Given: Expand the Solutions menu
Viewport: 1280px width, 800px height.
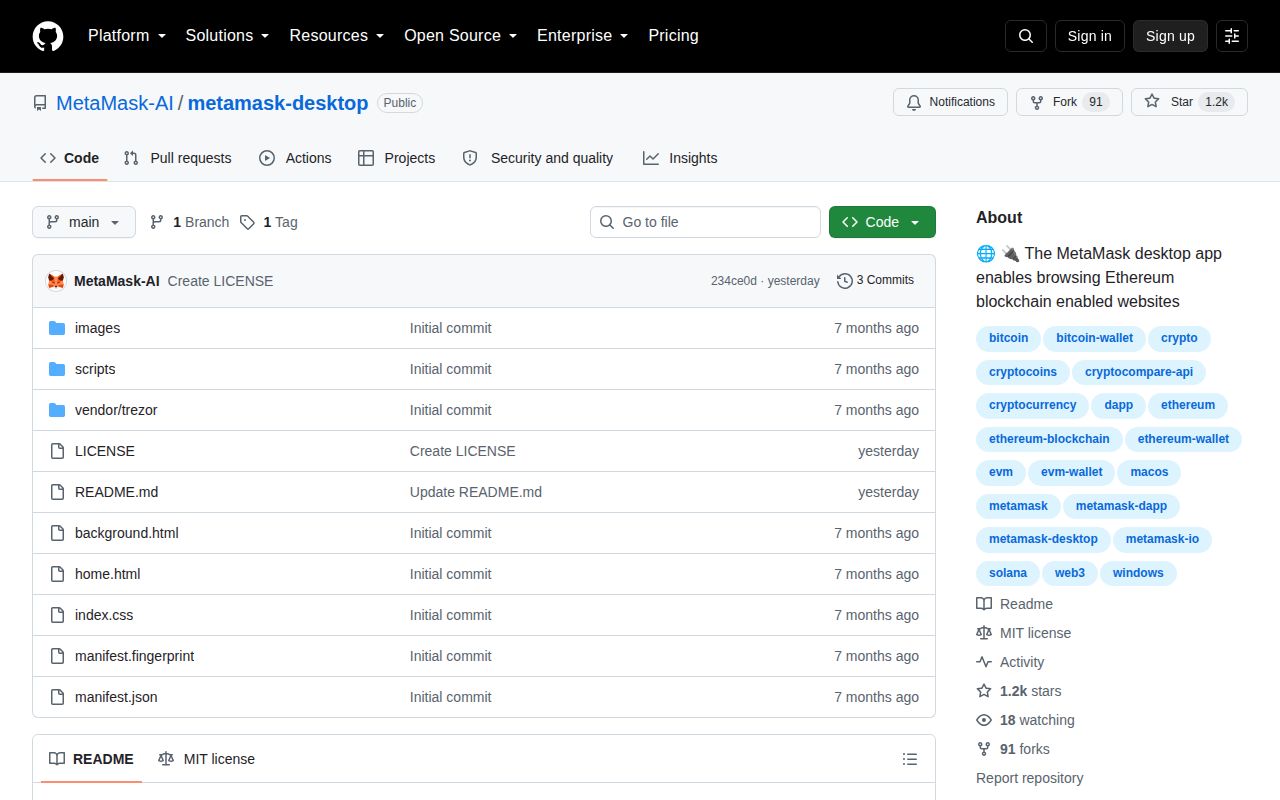Looking at the screenshot, I should [227, 36].
